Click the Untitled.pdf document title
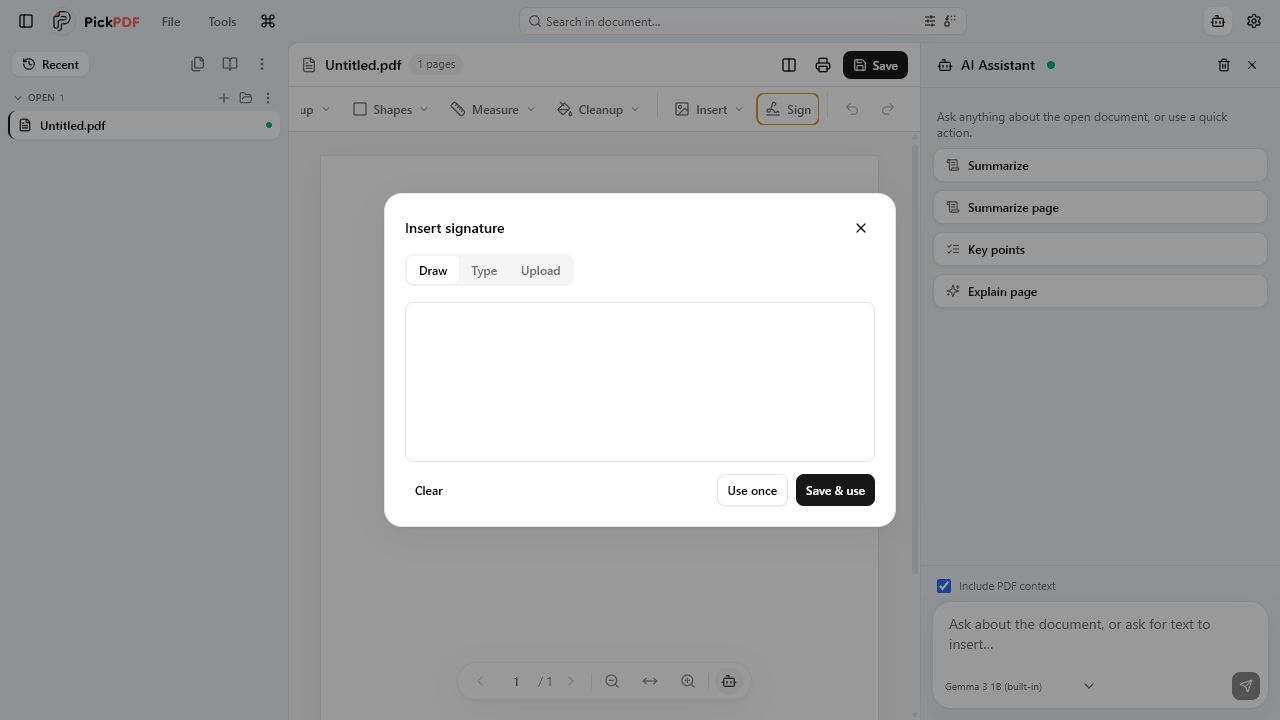The image size is (1280, 720). coord(363,65)
